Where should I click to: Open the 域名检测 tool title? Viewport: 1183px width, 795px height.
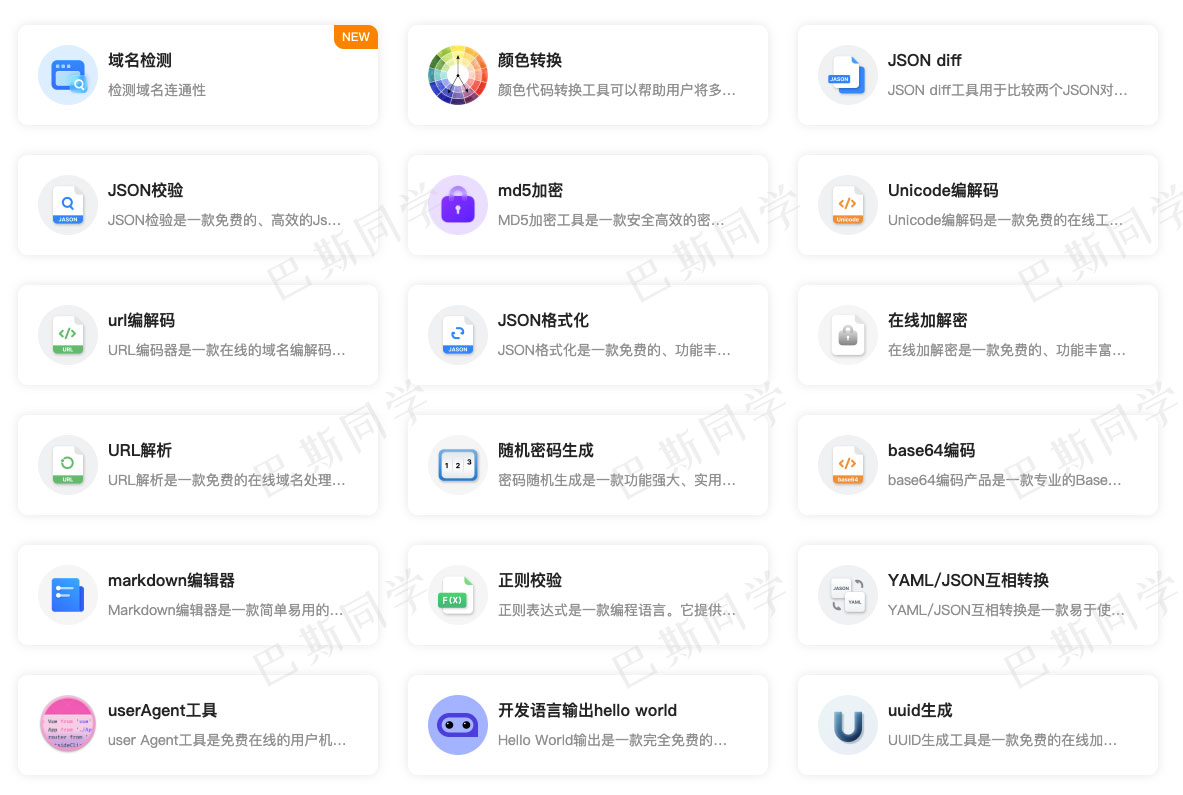tap(140, 60)
